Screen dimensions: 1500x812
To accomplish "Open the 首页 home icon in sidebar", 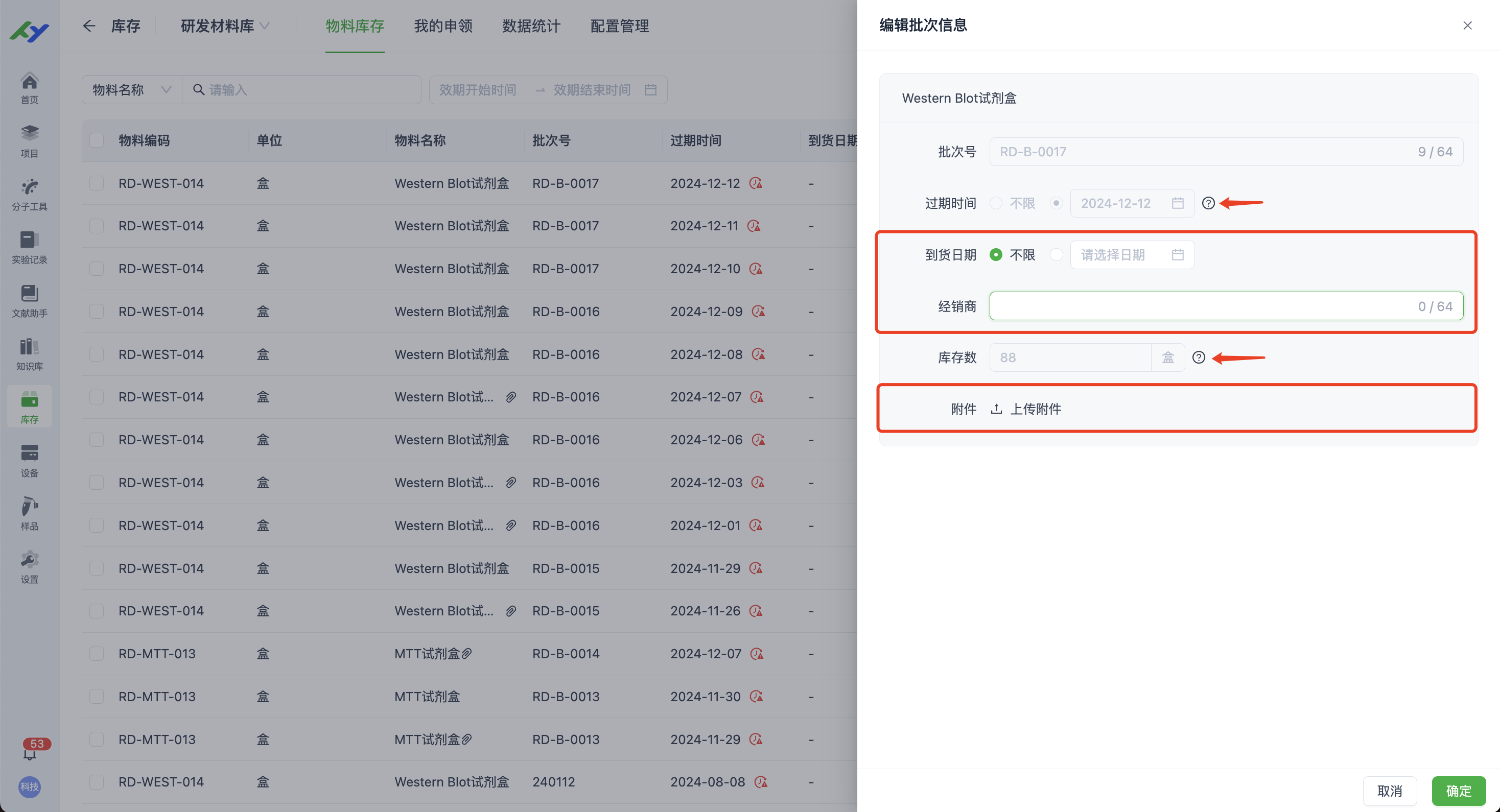I will (x=29, y=86).
